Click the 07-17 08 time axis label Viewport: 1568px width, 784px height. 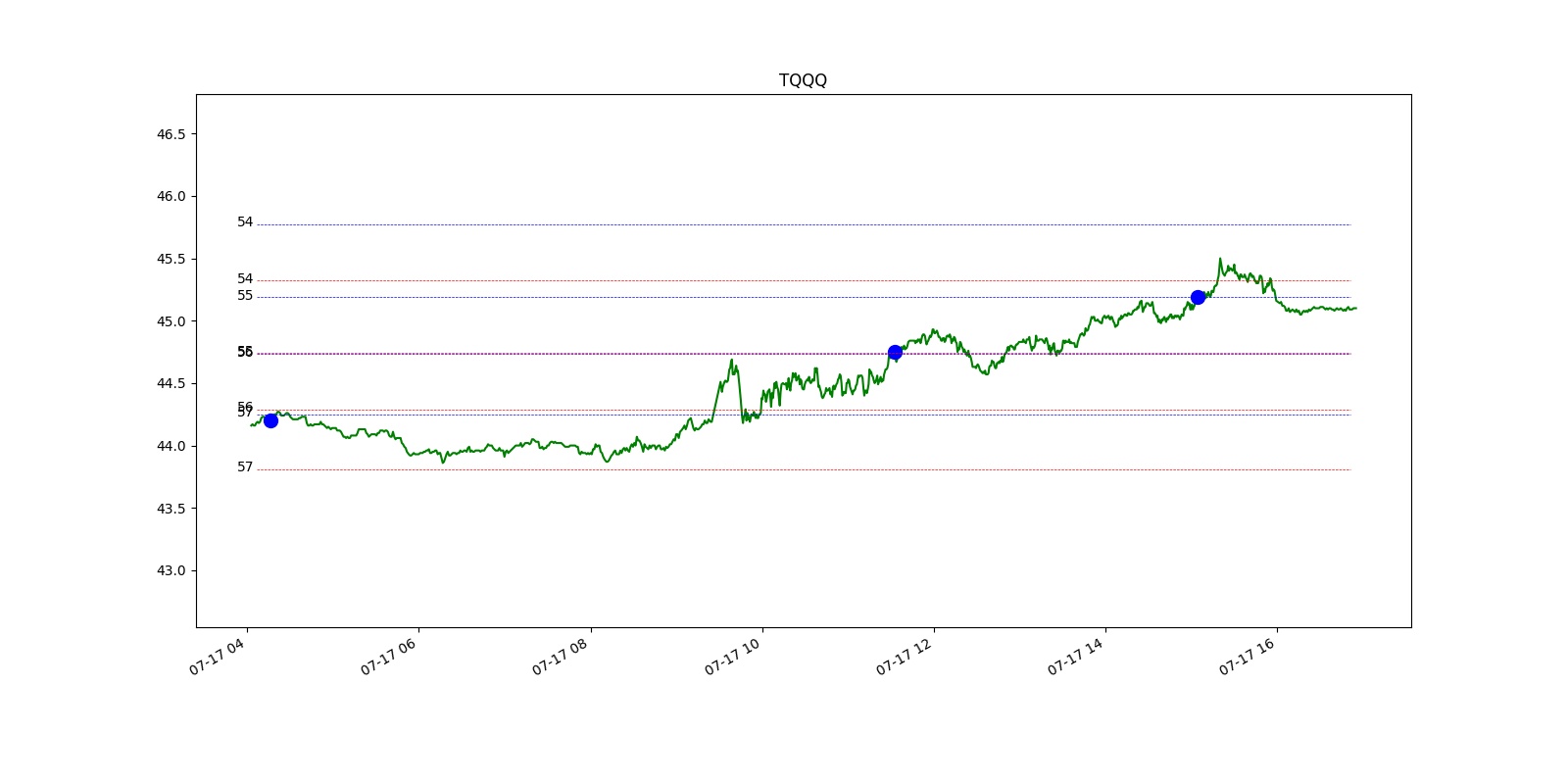(560, 657)
